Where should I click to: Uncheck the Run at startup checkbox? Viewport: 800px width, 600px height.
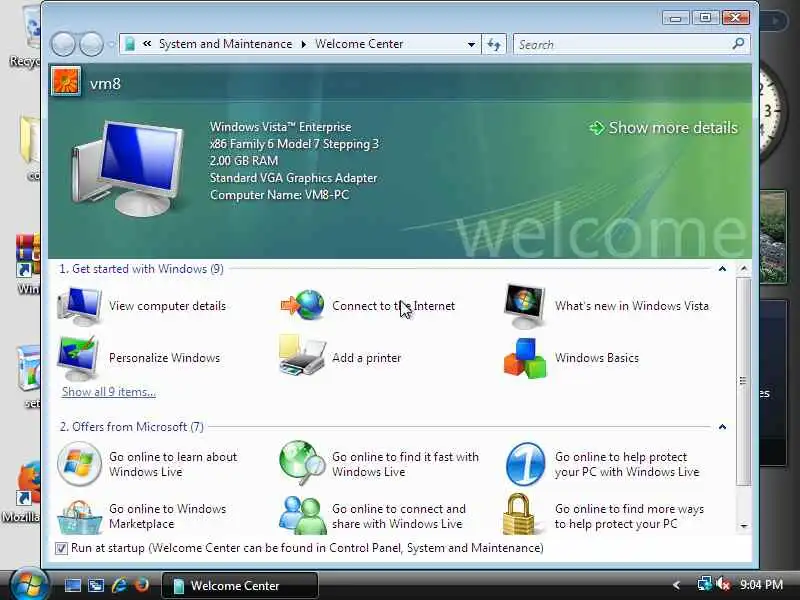tap(61, 548)
